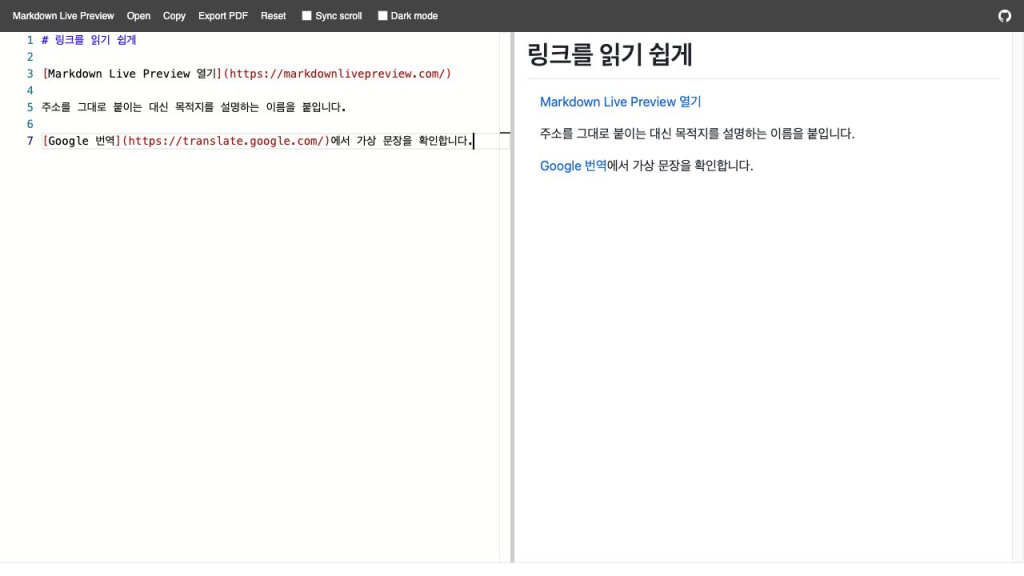Enable the Sync scroll checkbox
The height and width of the screenshot is (576, 1024).
pos(306,16)
